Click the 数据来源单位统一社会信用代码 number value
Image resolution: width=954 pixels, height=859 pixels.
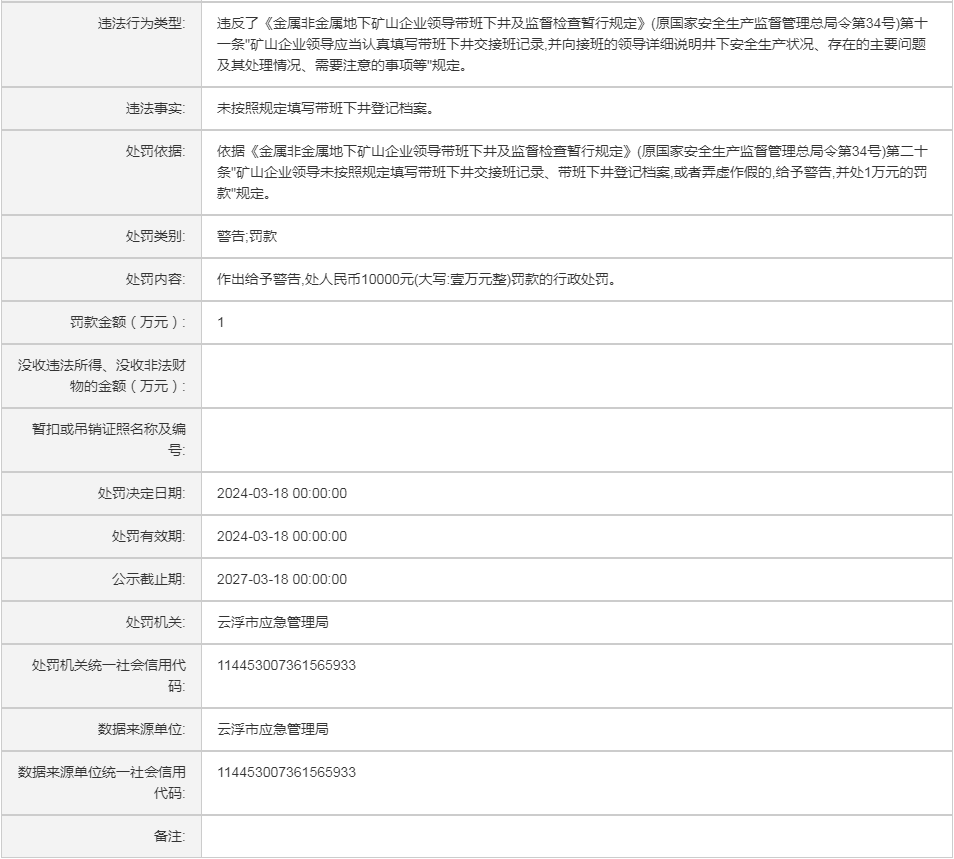point(286,772)
